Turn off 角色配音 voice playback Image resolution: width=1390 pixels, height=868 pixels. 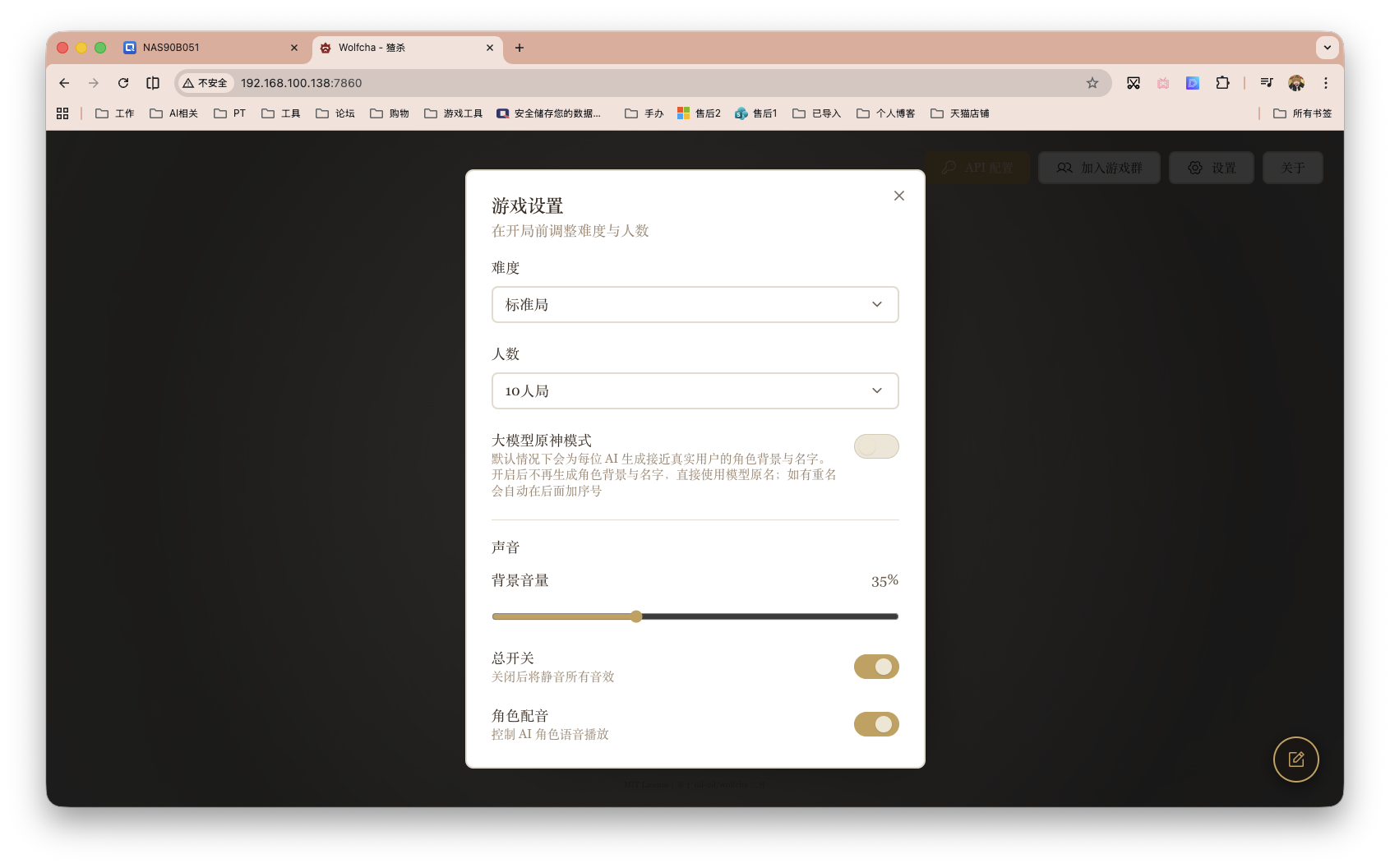[875, 724]
